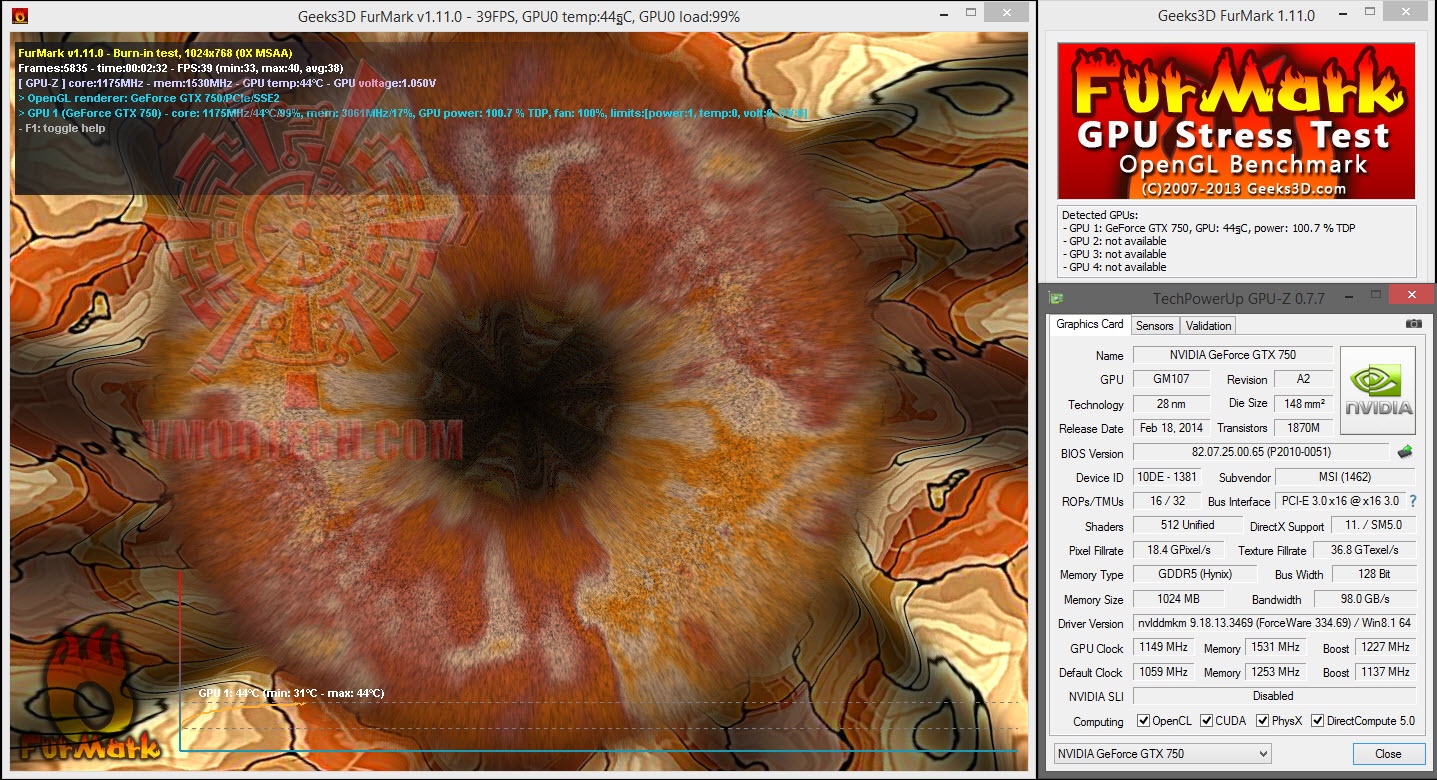
Task: Click the FurMark GPU Stress Test banner
Action: click(1236, 121)
